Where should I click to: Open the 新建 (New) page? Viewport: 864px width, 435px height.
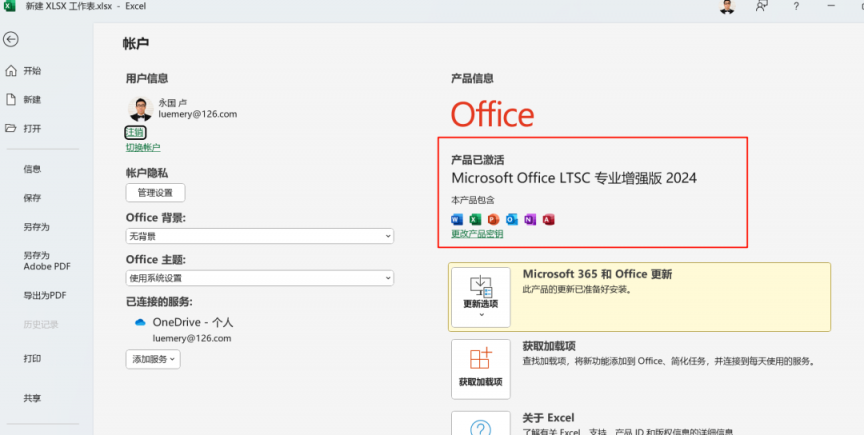(32, 100)
